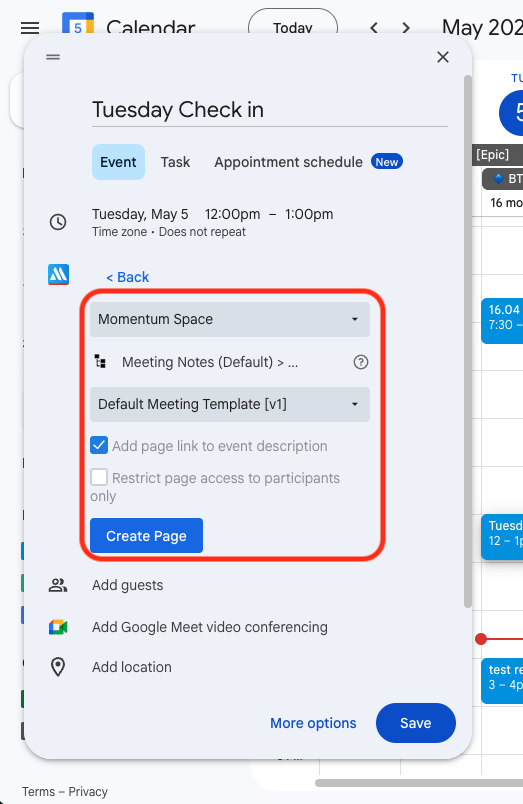This screenshot has width=523, height=804.
Task: Click the page tree hierarchy icon
Action: (100, 362)
